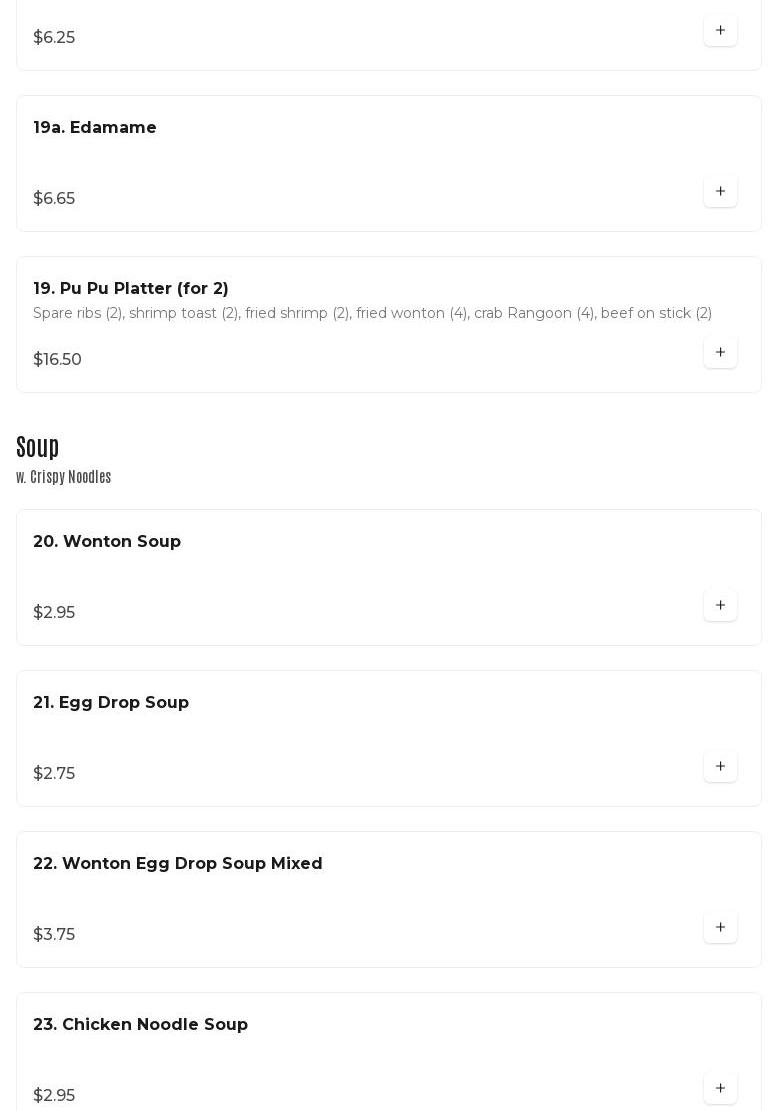Click the plus icon for Pu Pu Platter
The height and width of the screenshot is (1111, 778).
(x=720, y=352)
